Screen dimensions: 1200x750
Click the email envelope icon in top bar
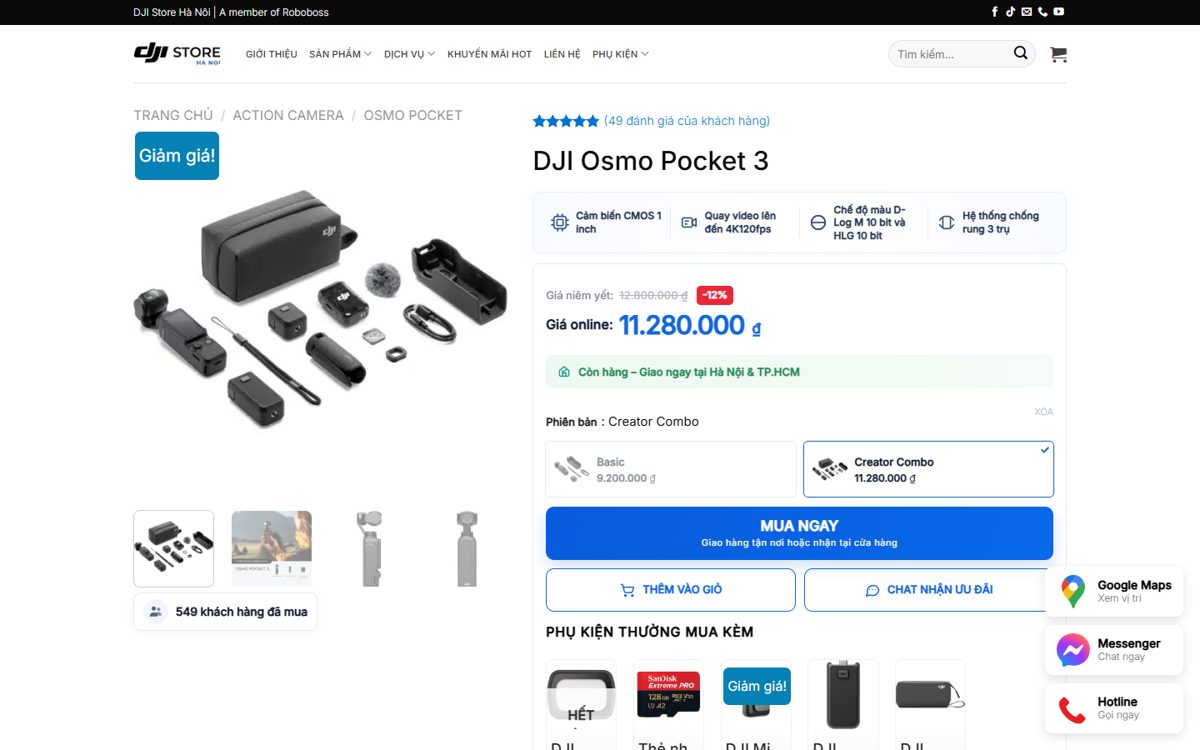pyautogui.click(x=1026, y=12)
